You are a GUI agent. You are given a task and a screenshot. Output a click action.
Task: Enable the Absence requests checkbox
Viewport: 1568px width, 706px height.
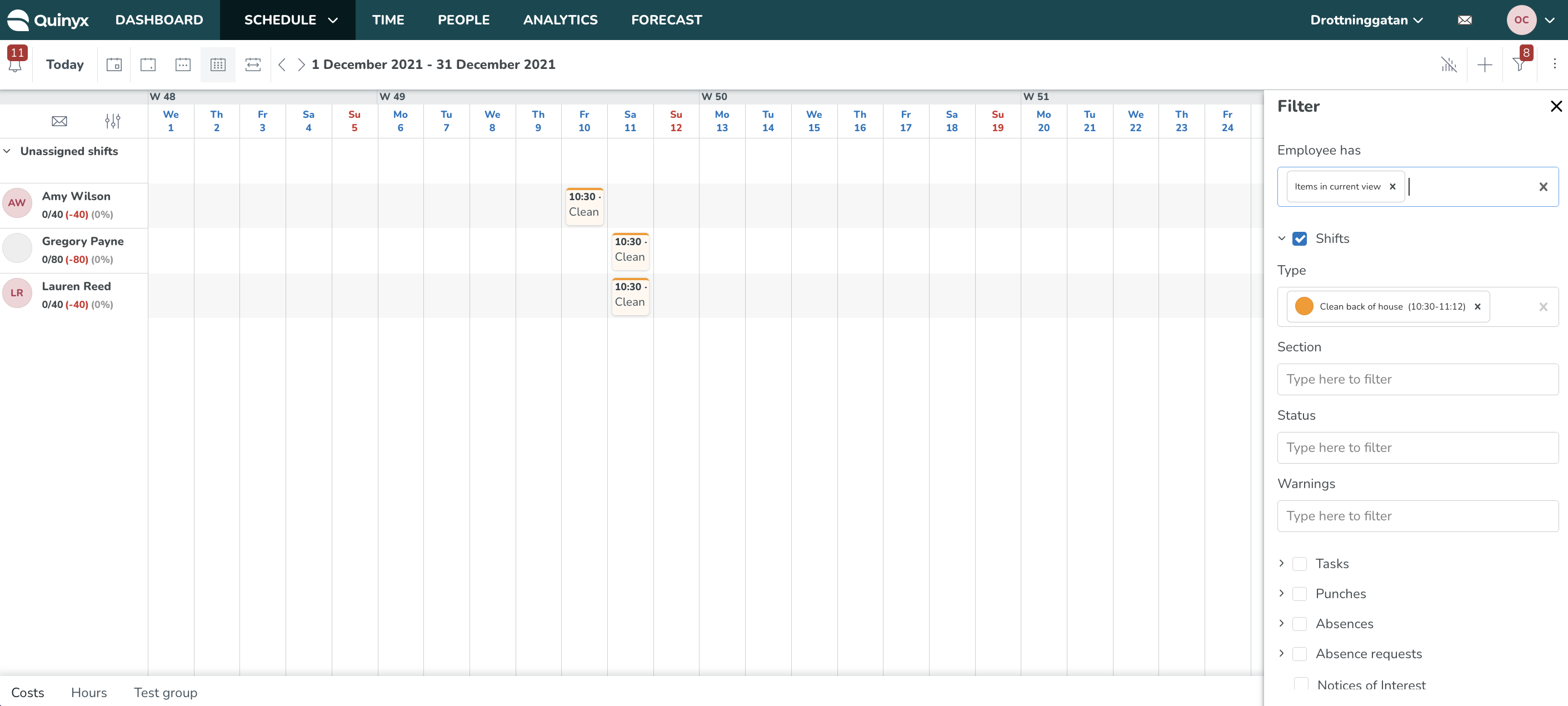point(1300,654)
